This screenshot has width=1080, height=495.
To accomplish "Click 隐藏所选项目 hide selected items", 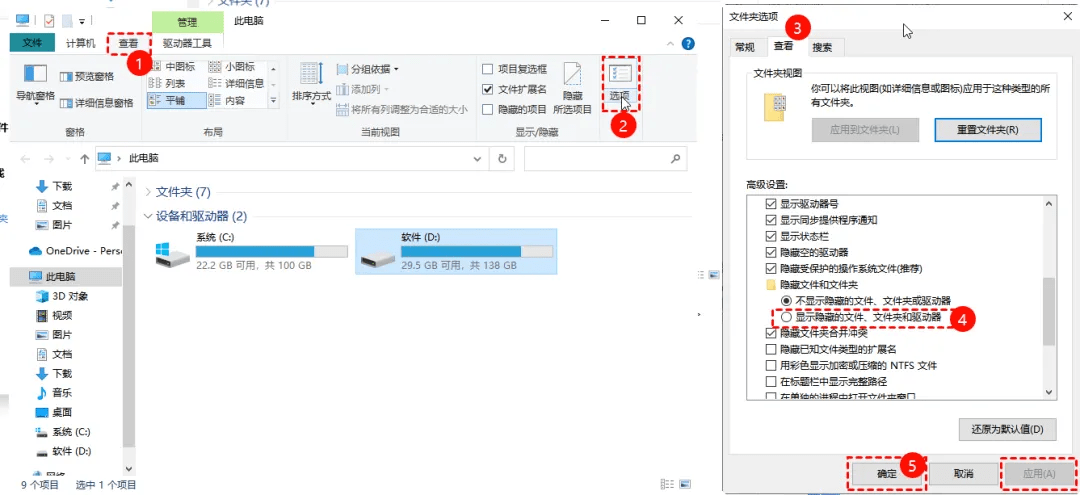I will click(572, 89).
